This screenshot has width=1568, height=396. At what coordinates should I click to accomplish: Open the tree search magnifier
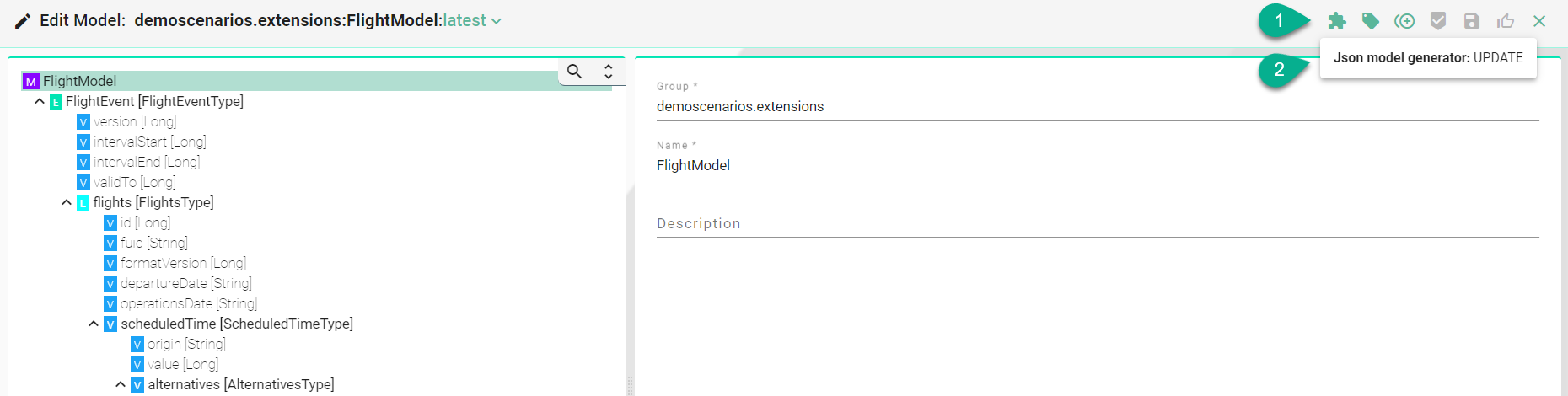pyautogui.click(x=574, y=72)
